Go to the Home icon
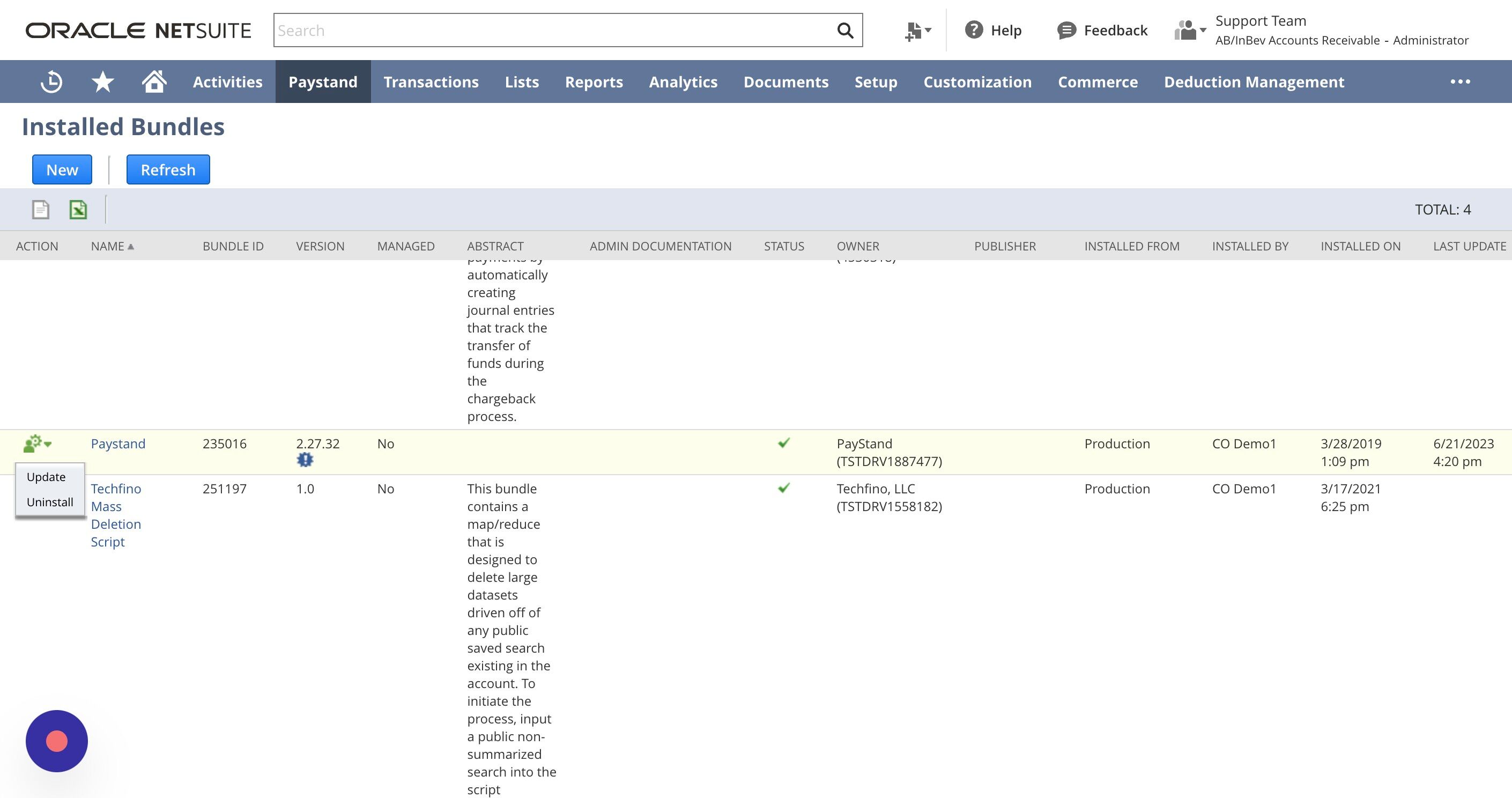This screenshot has height=798, width=1512. 154,81
